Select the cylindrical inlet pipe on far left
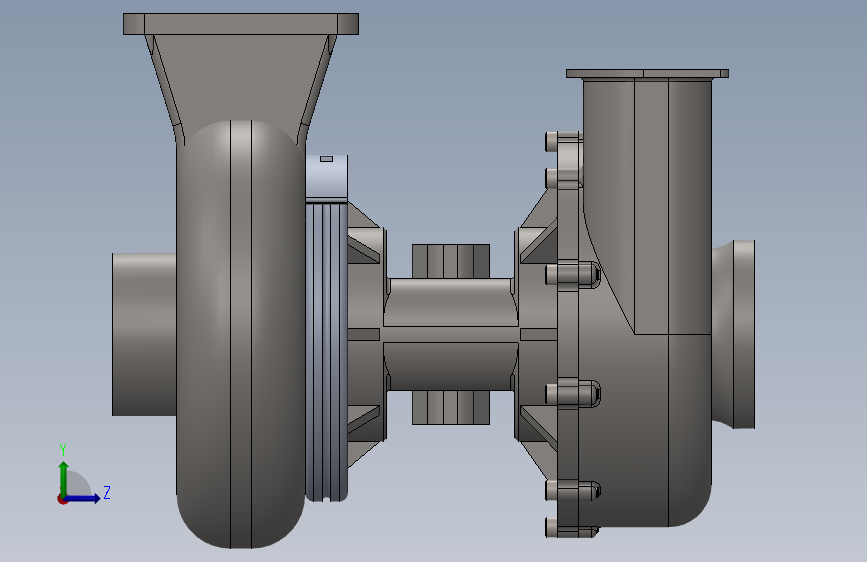This screenshot has height=562, width=867. click(144, 334)
